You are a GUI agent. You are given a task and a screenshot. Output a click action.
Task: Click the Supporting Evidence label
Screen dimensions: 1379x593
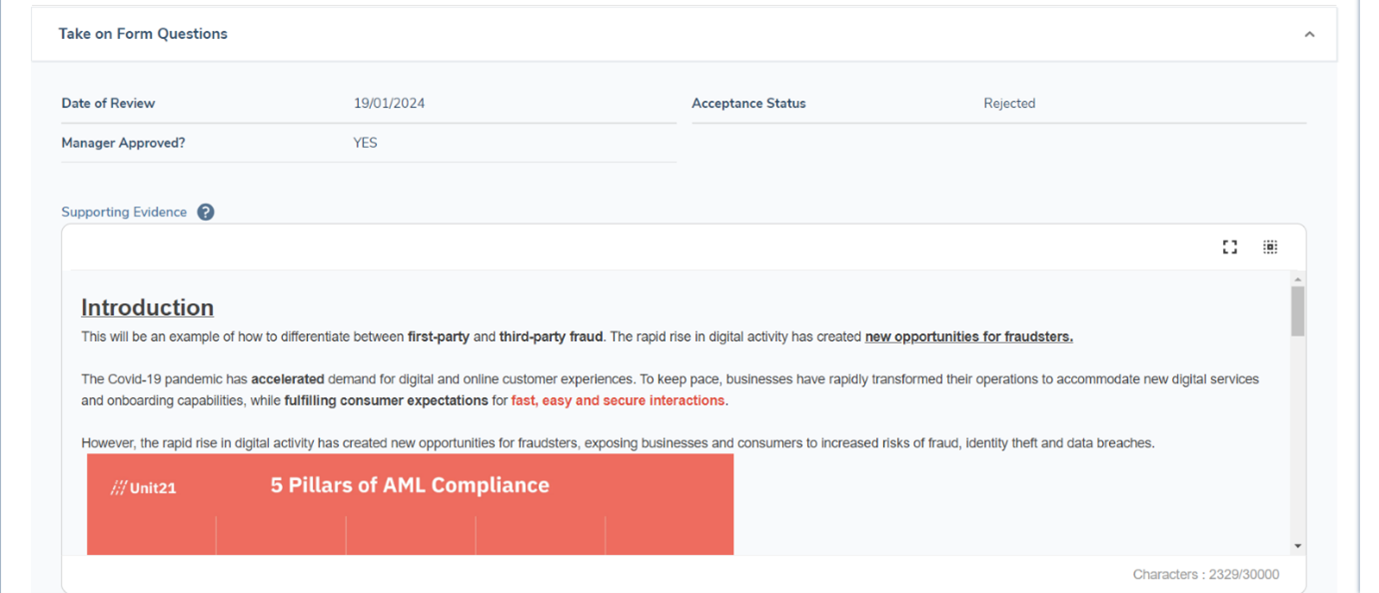[124, 212]
